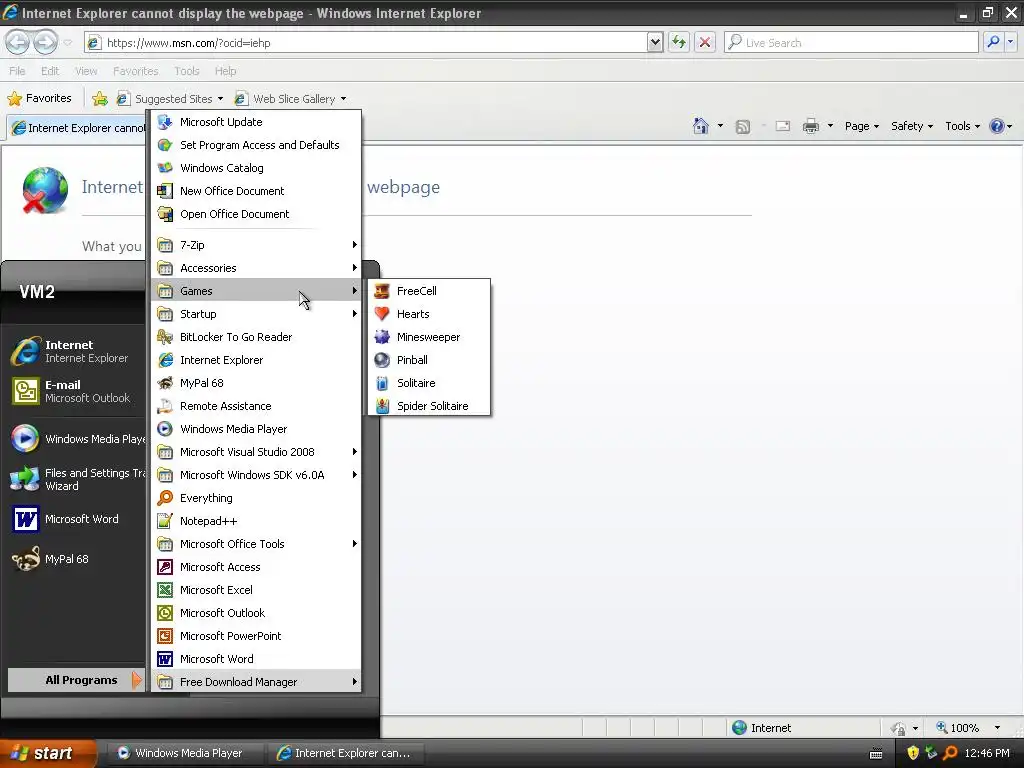Expand Microsoft Visual Studio 2008 folder
The image size is (1024, 768).
coord(256,452)
